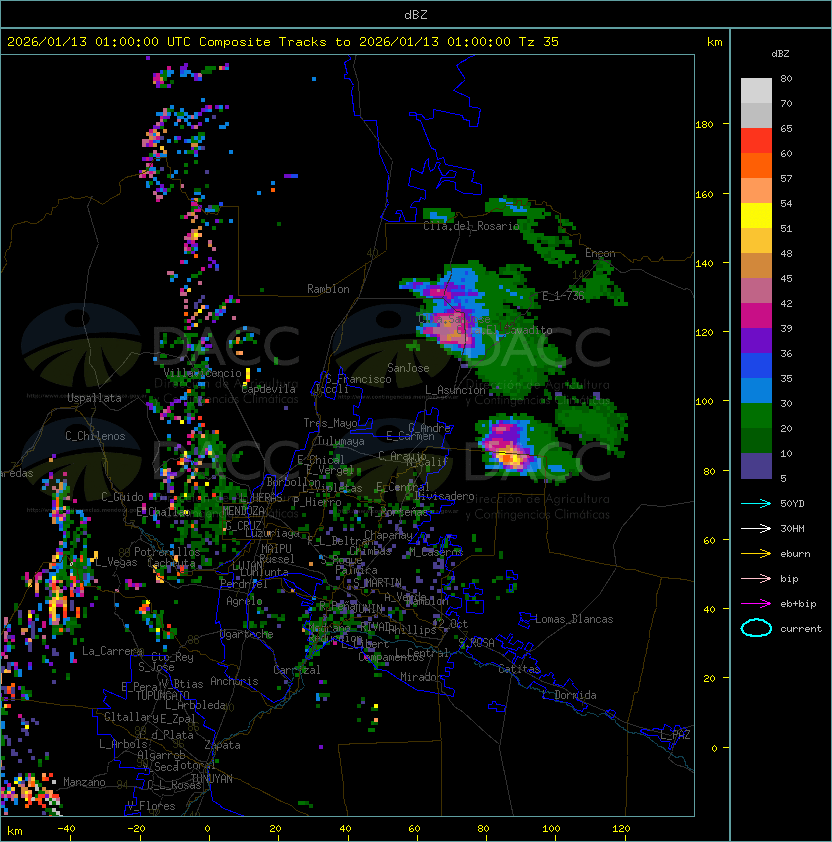Select the magenta swatch between 42 and 39
832x842 pixels.
click(x=756, y=315)
